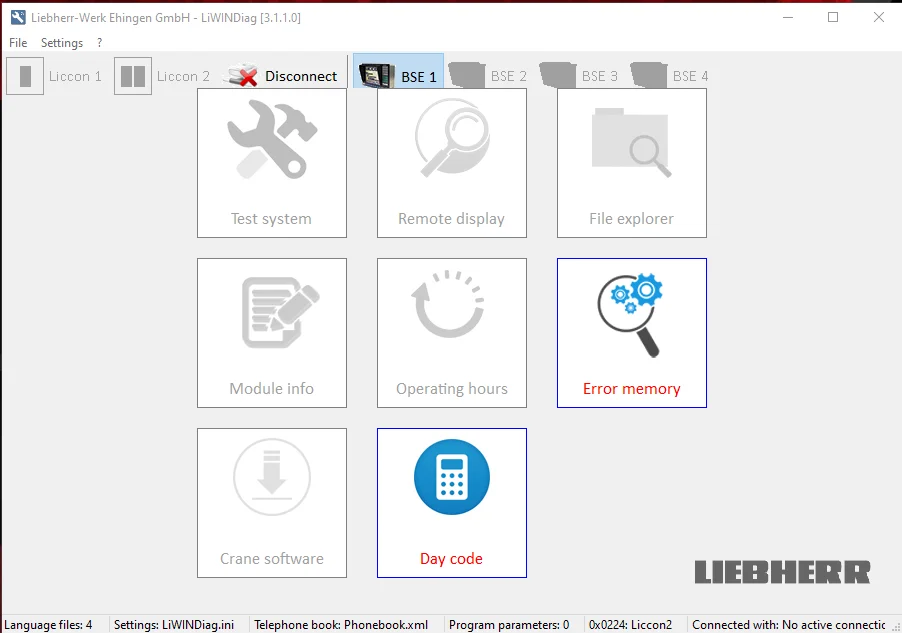Click the LiWINDiag app icon in title bar
The height and width of the screenshot is (633, 902).
click(18, 17)
